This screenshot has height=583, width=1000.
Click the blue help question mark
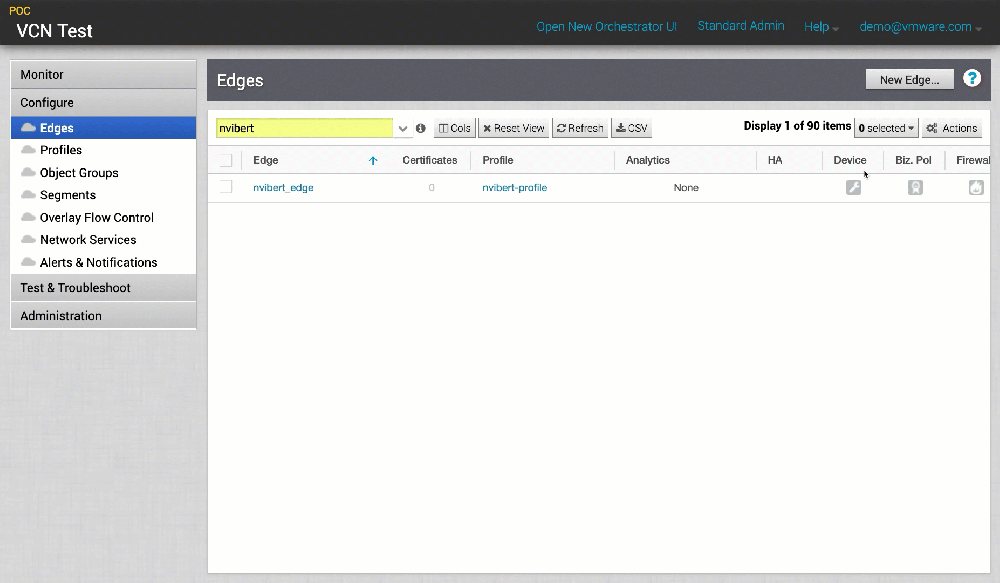pos(972,77)
